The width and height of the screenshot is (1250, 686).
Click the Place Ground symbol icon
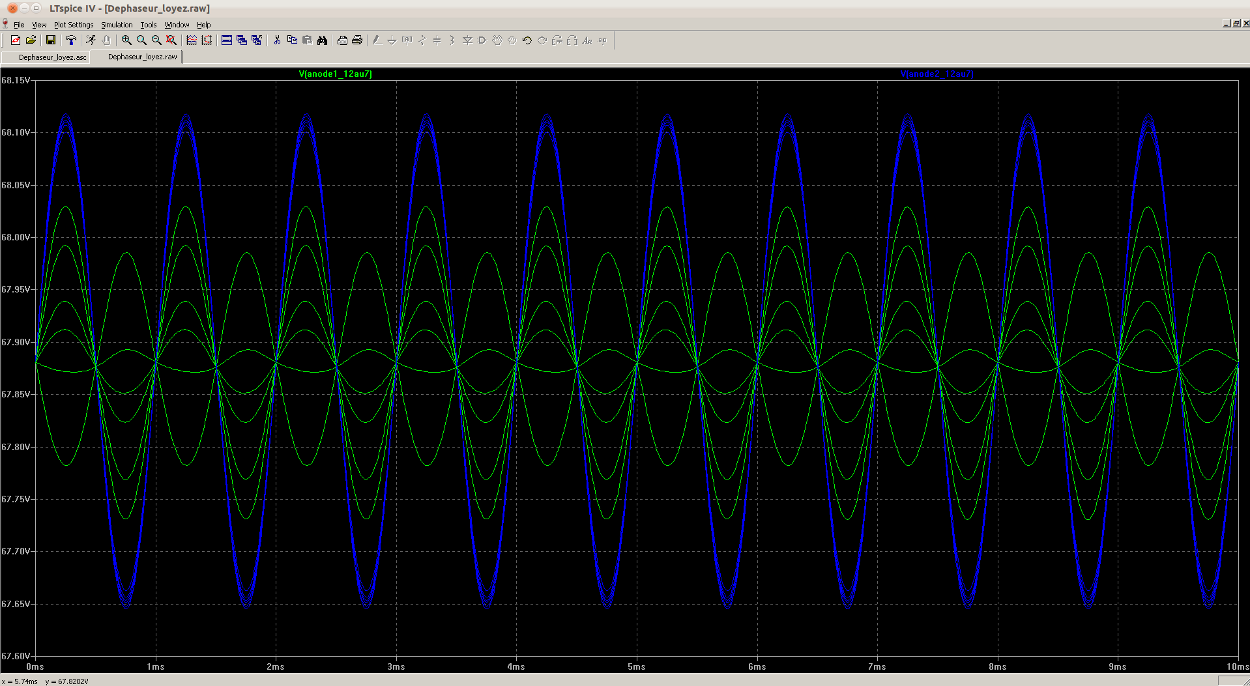(x=391, y=40)
